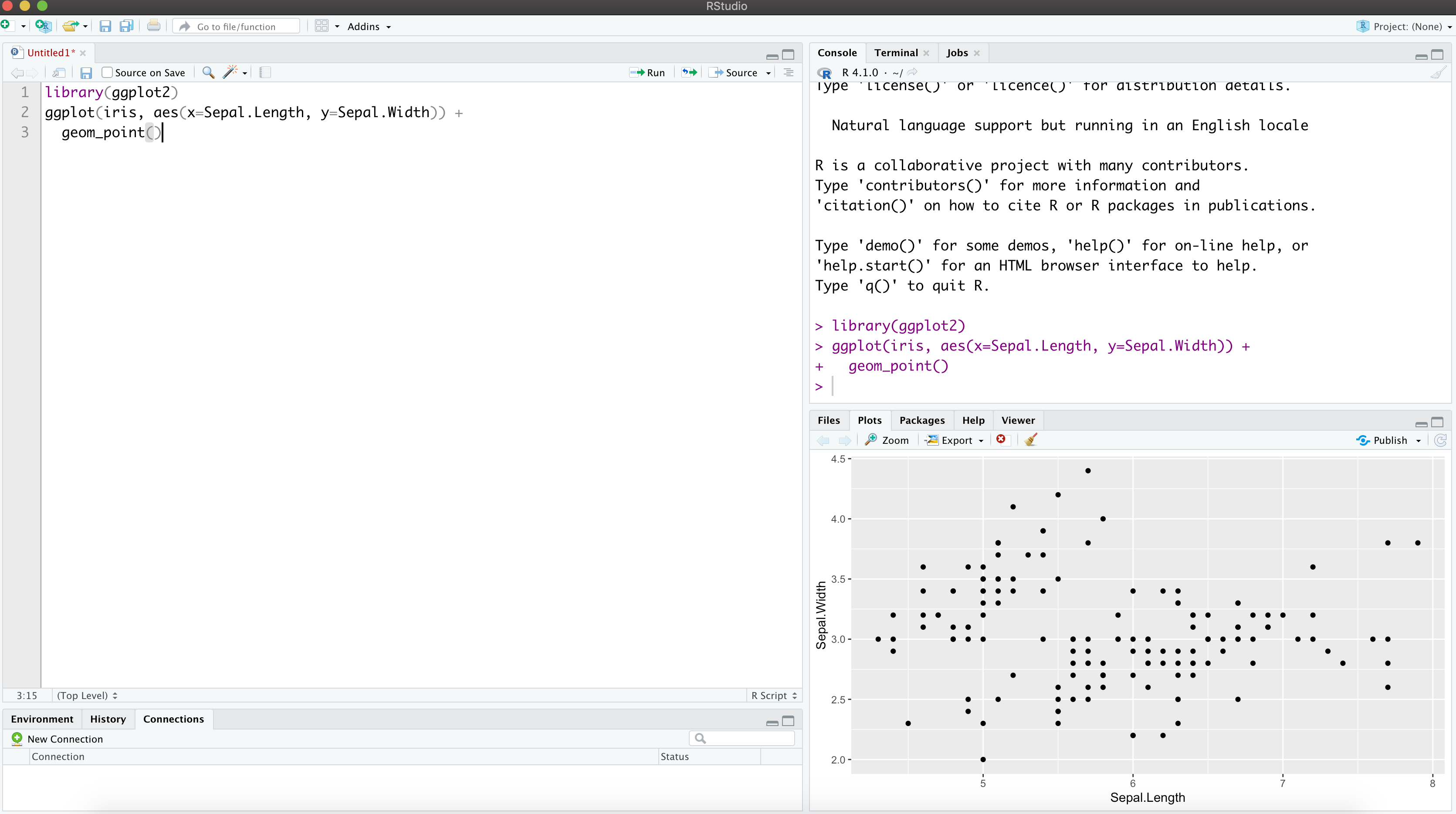Click the re-run previous code icon
1456x814 pixels.
click(x=689, y=72)
